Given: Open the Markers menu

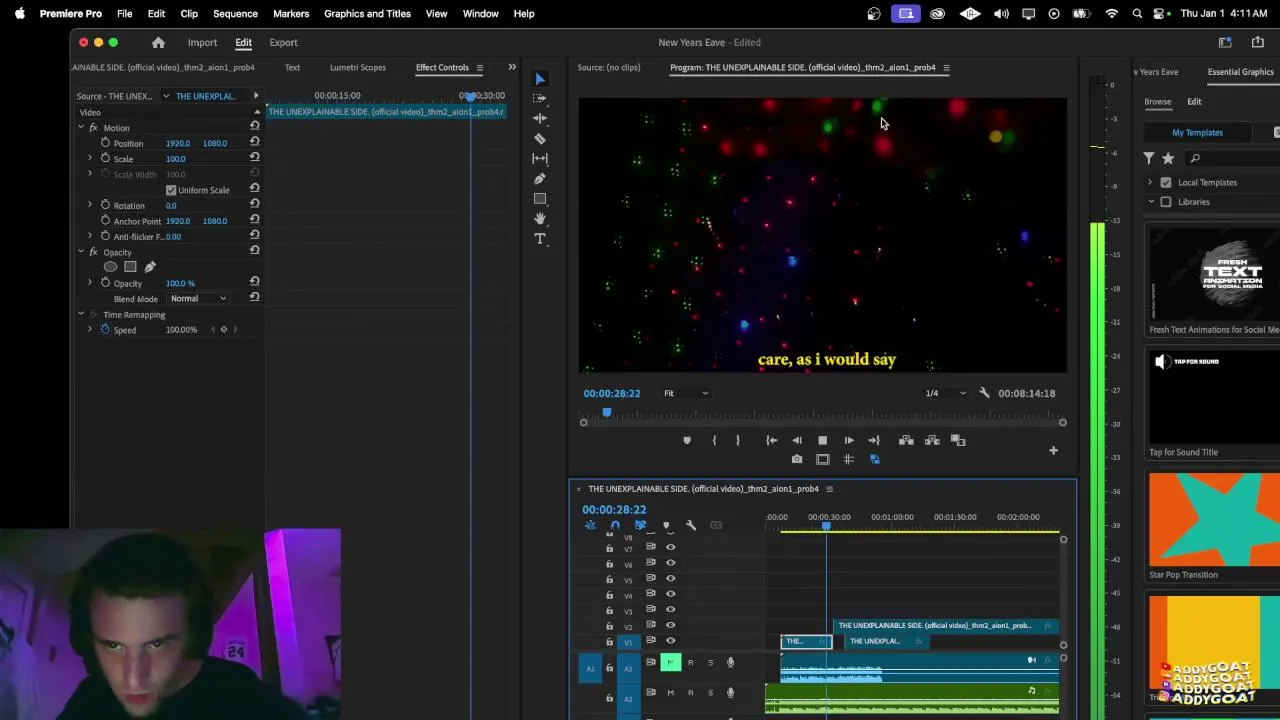Looking at the screenshot, I should tap(291, 13).
